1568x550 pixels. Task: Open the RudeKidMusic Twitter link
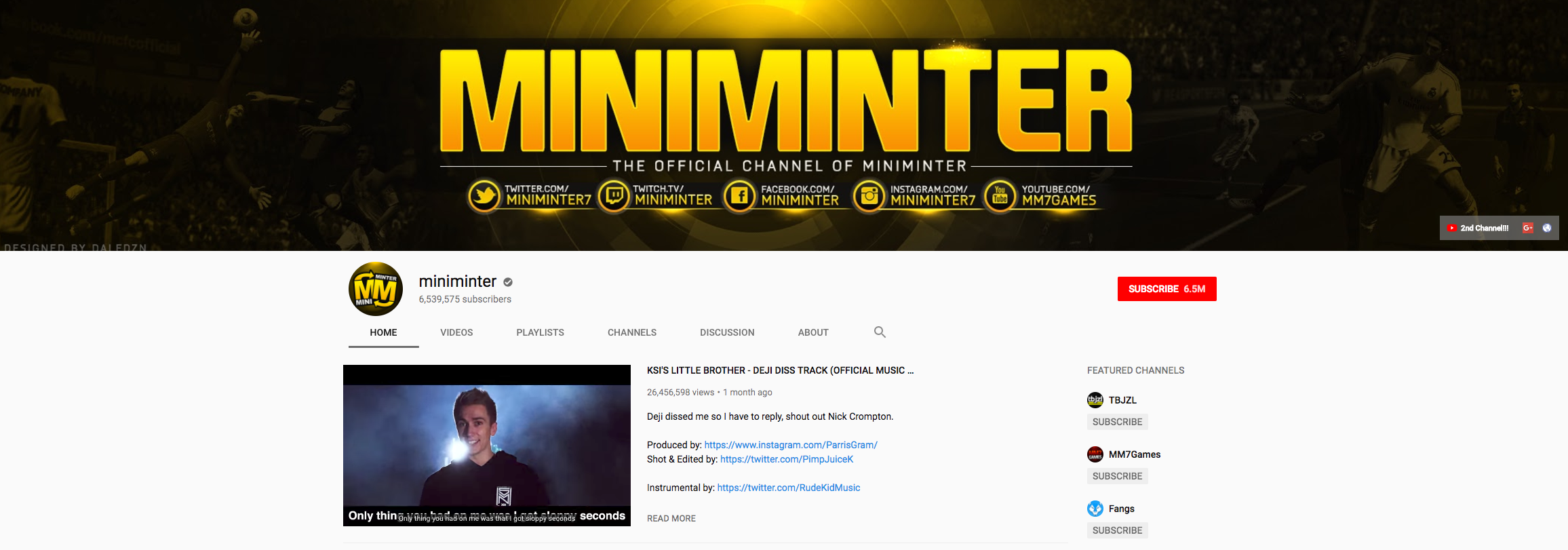[x=789, y=488]
